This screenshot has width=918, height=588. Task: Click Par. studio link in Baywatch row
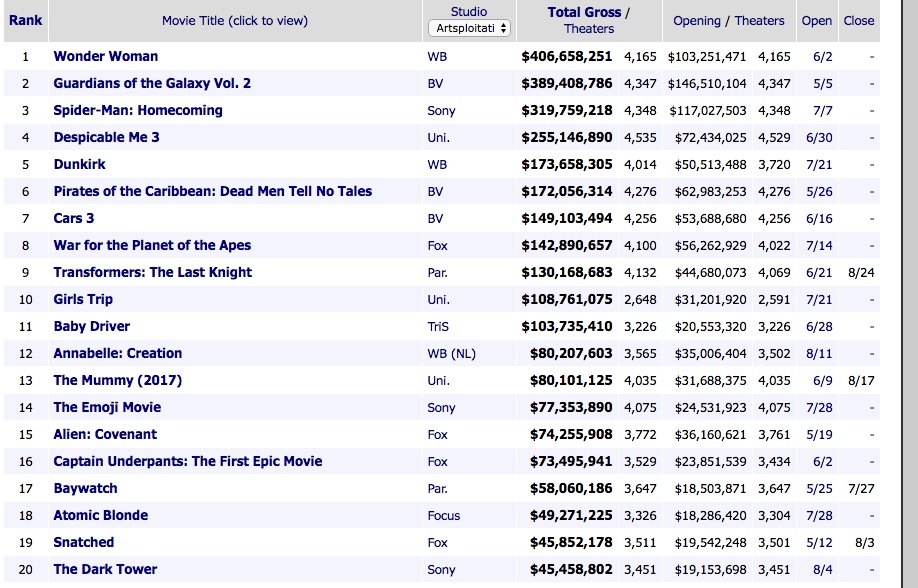pyautogui.click(x=437, y=488)
